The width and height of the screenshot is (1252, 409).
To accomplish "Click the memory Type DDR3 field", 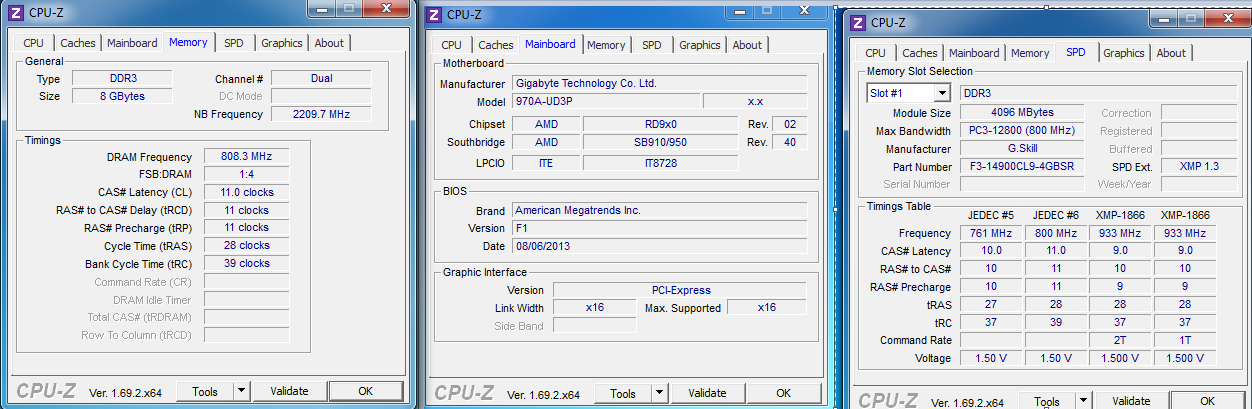I will point(124,78).
